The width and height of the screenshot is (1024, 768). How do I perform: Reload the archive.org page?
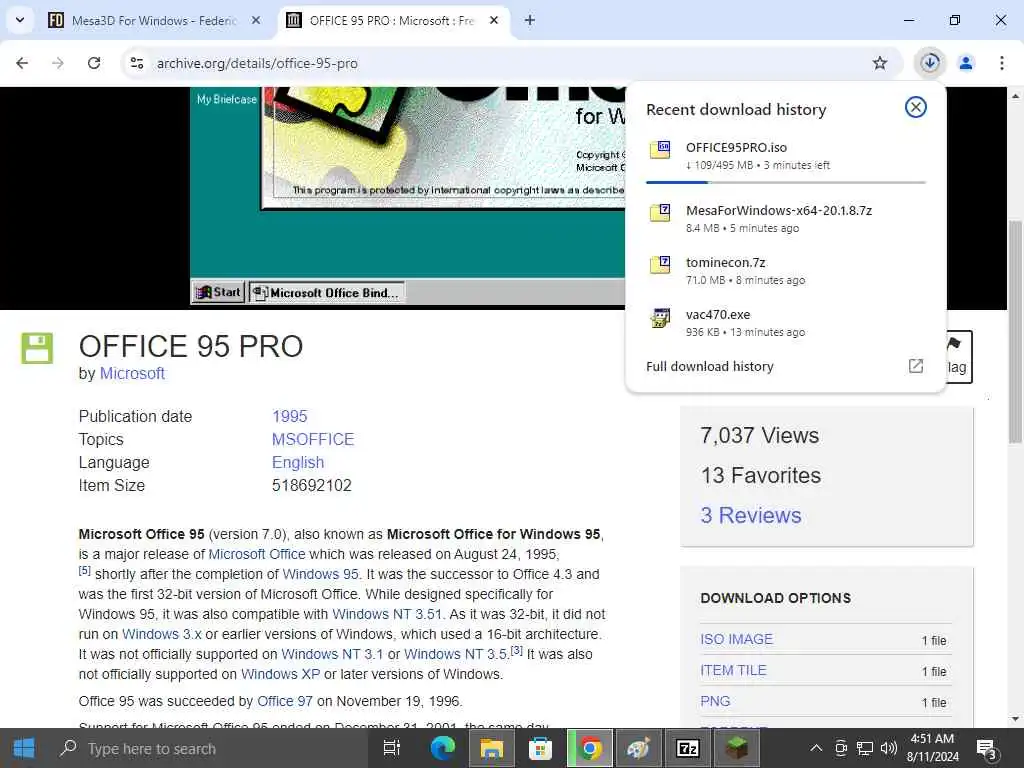pos(94,63)
